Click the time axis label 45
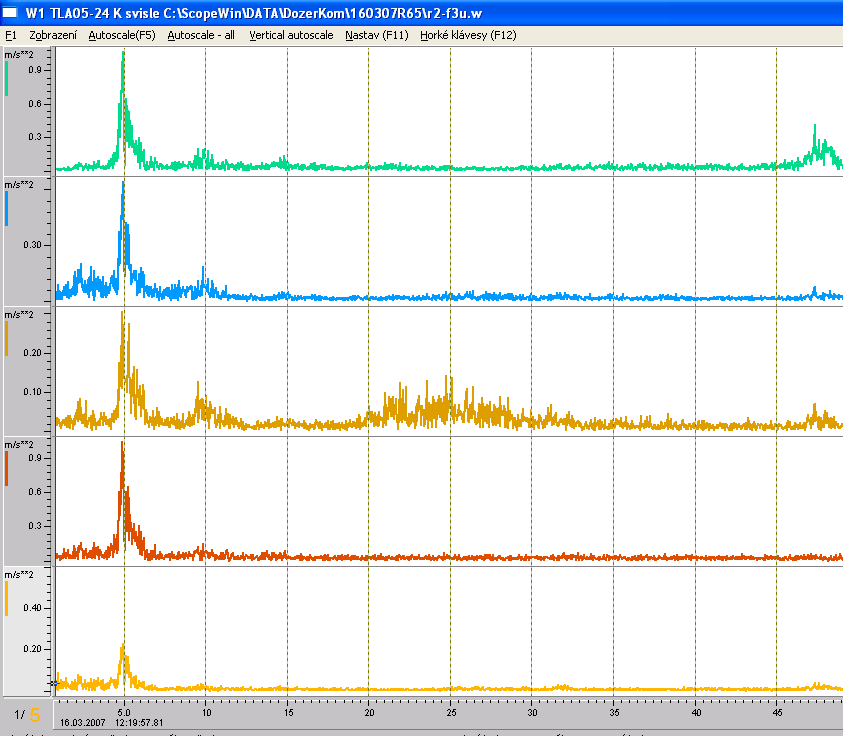843x736 pixels. pos(777,713)
